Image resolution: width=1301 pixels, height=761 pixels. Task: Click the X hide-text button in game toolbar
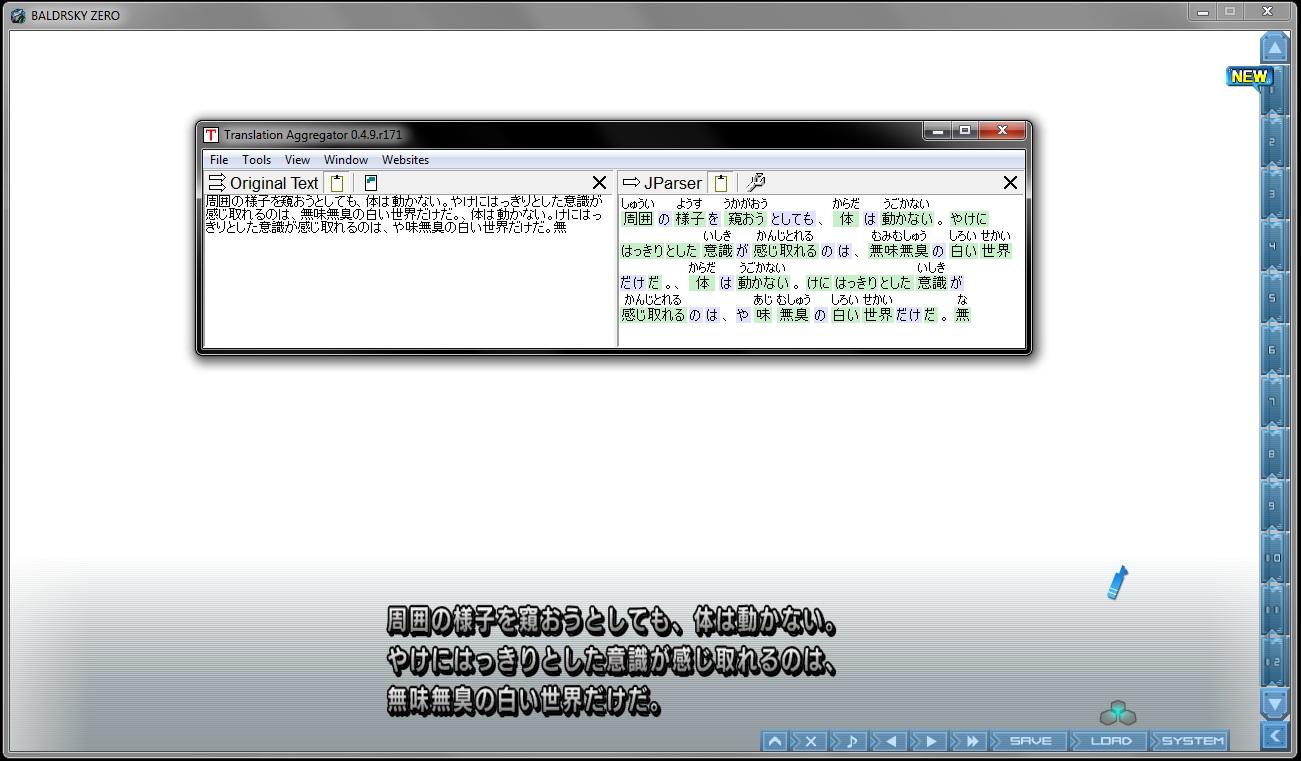811,741
